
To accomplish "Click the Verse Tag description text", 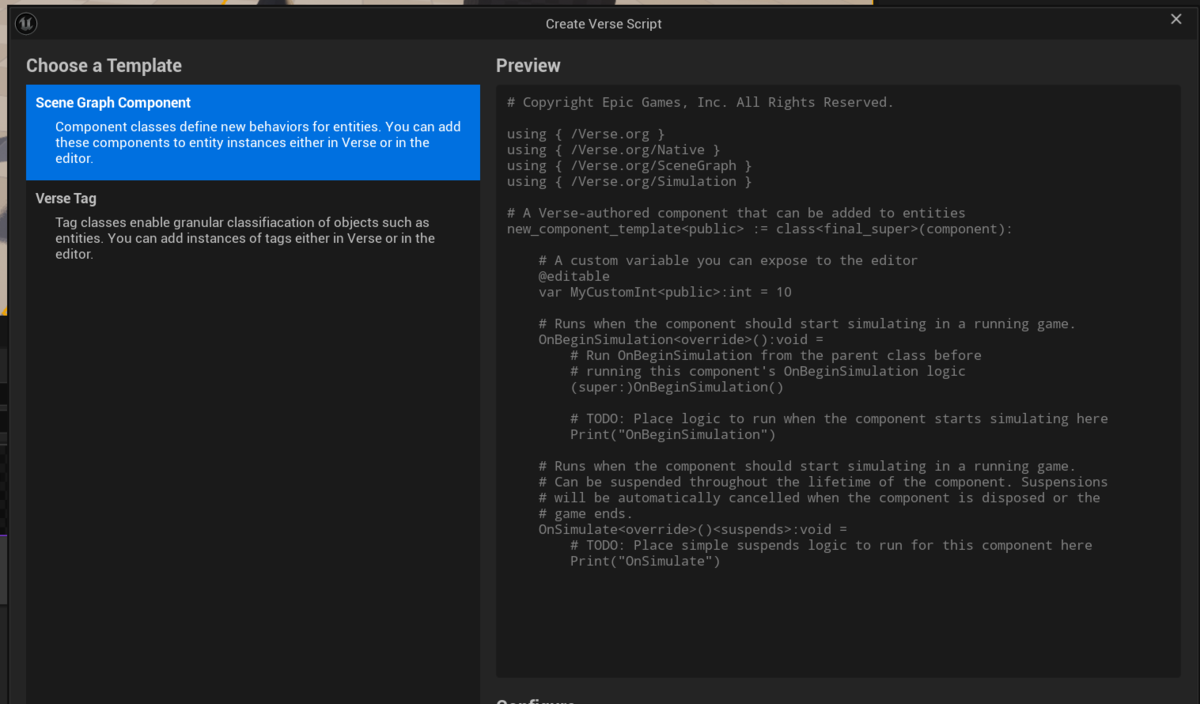I will (x=245, y=238).
